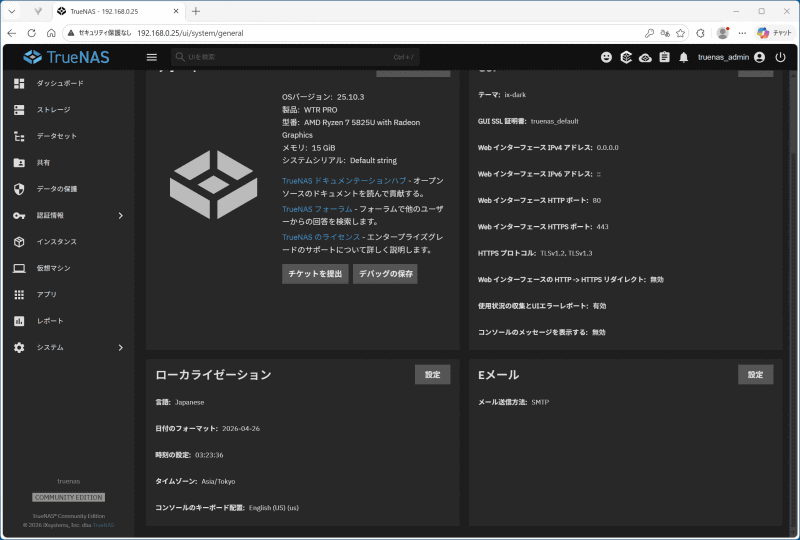This screenshot has width=800, height=540.
Task: Select the TrueNAS - 192.168.0.25 browser tab
Action: click(118, 11)
